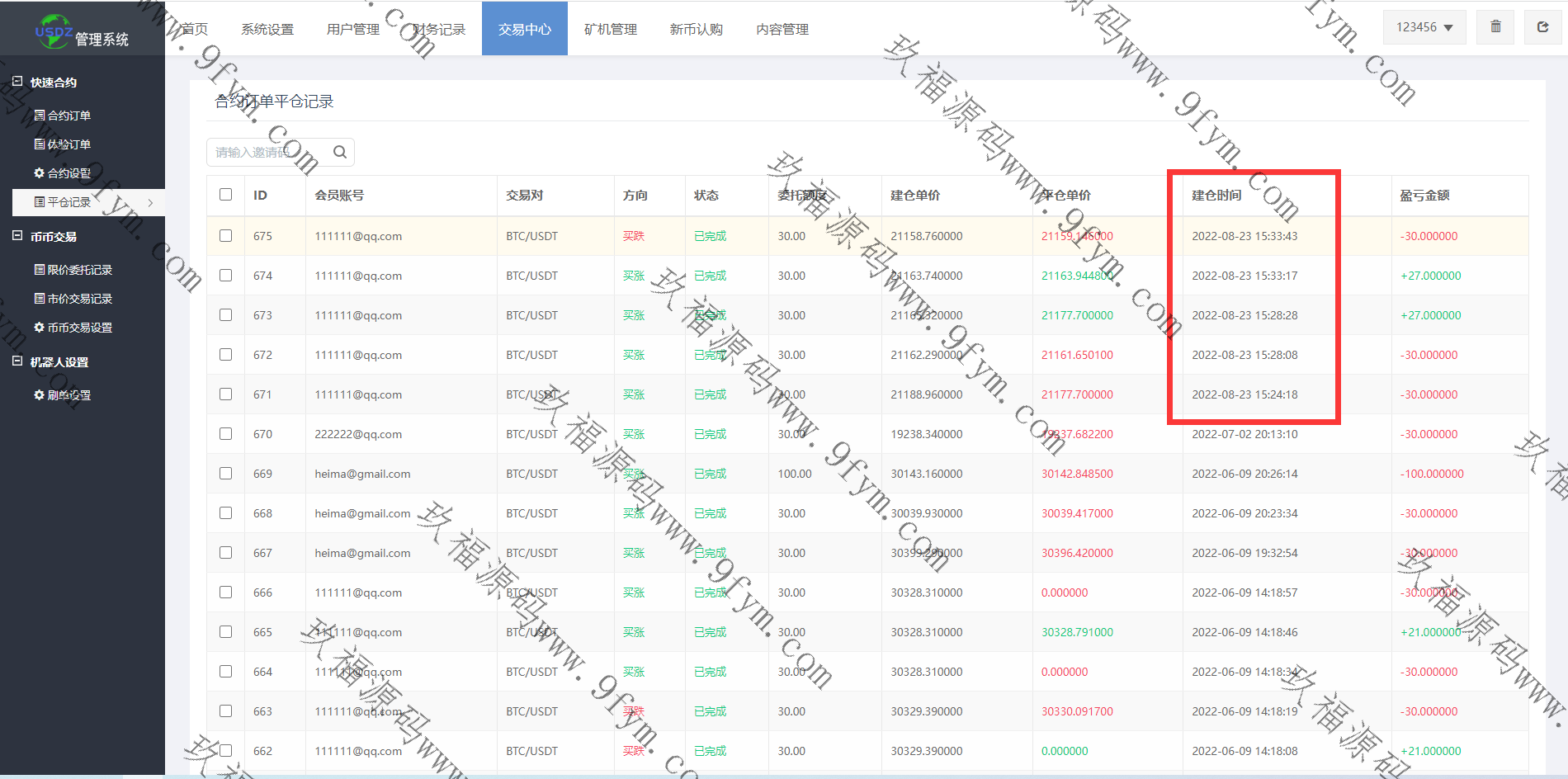Screen dimensions: 1568x779
Task: Open 合约设置 gear item in sidebar
Action: click(x=63, y=173)
